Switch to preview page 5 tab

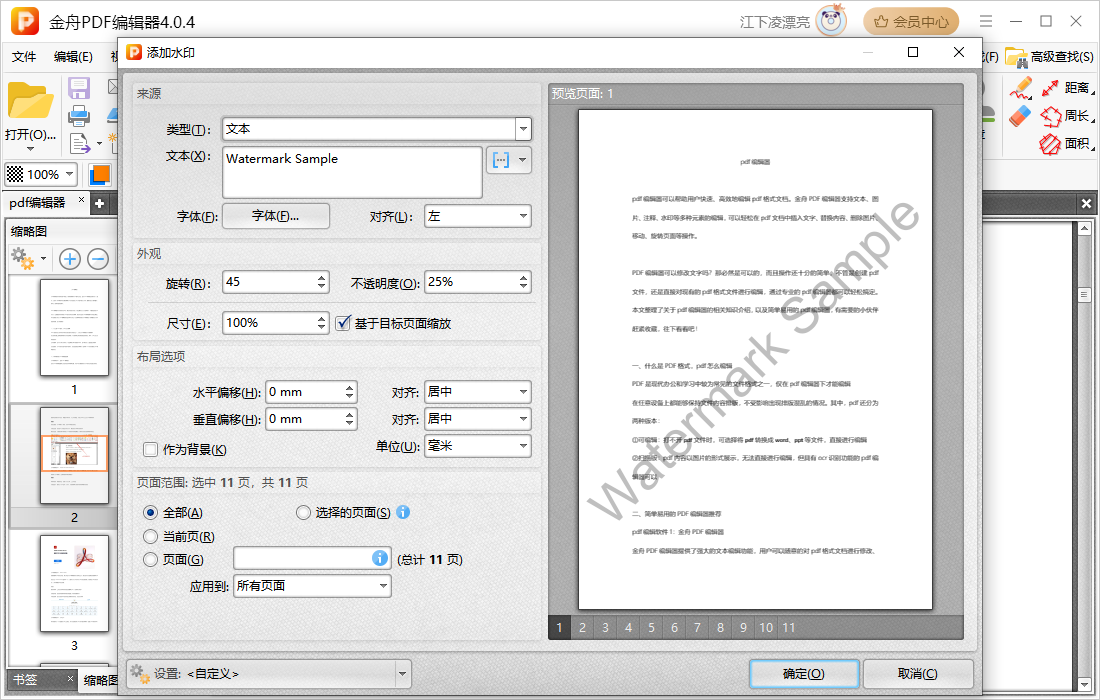651,628
